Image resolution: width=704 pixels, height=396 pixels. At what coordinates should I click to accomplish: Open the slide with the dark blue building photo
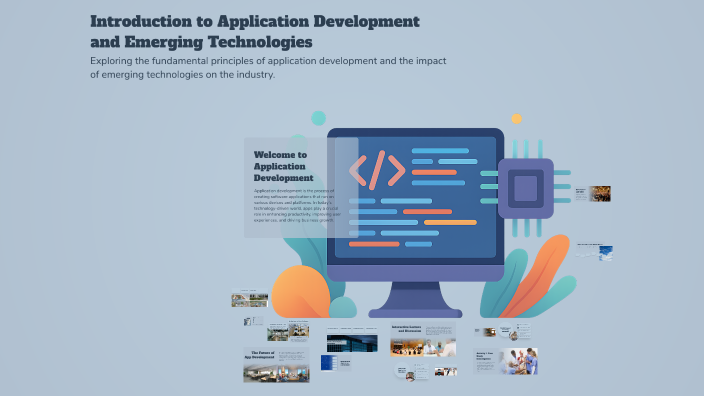coord(352,339)
